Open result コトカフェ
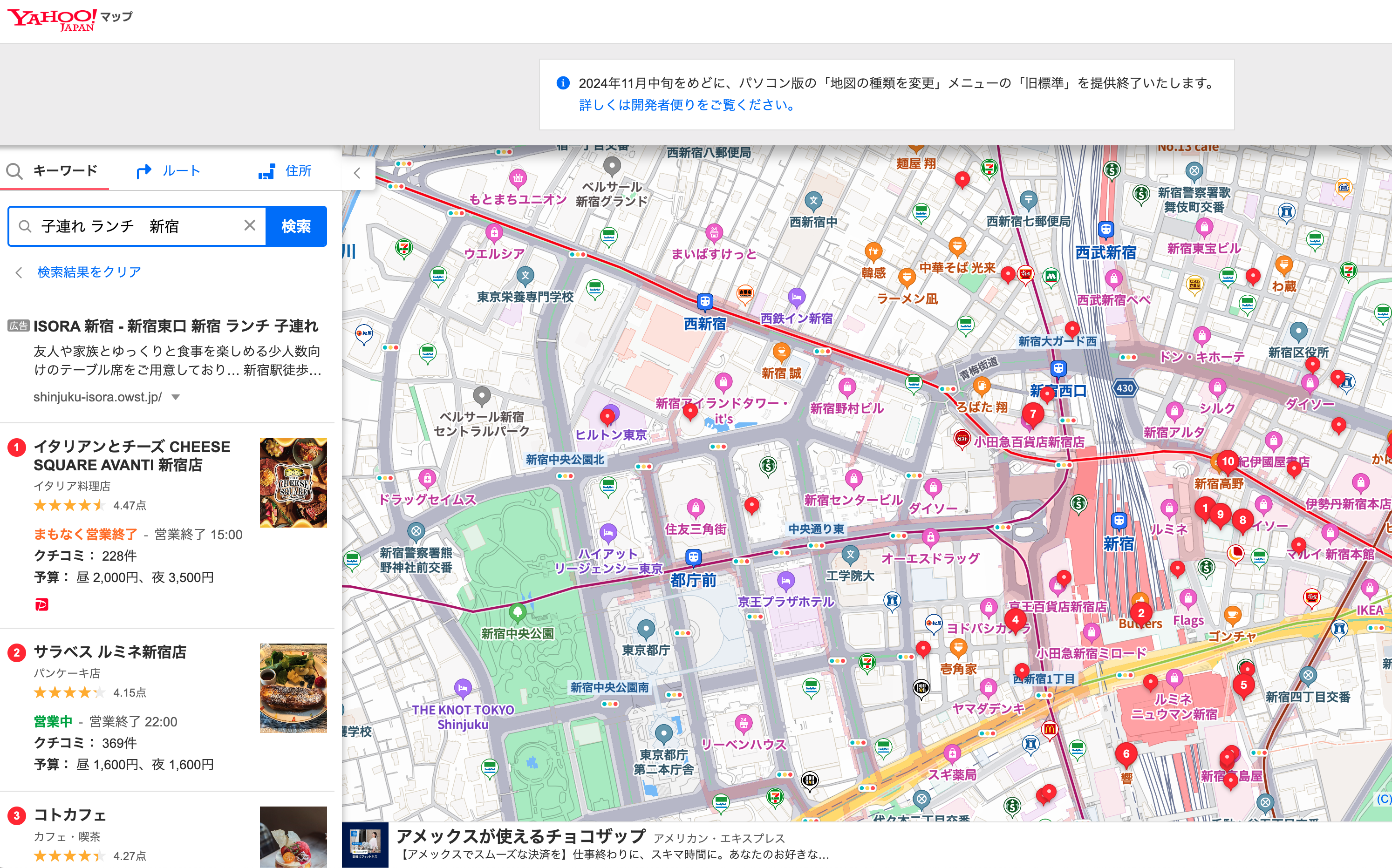1392x868 pixels. tap(69, 815)
